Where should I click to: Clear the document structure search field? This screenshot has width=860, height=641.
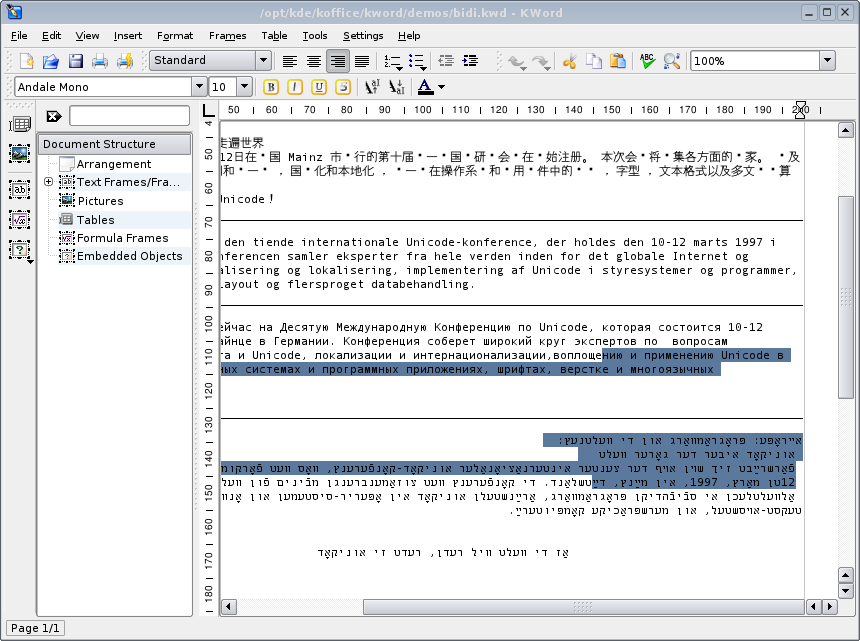pos(53,117)
